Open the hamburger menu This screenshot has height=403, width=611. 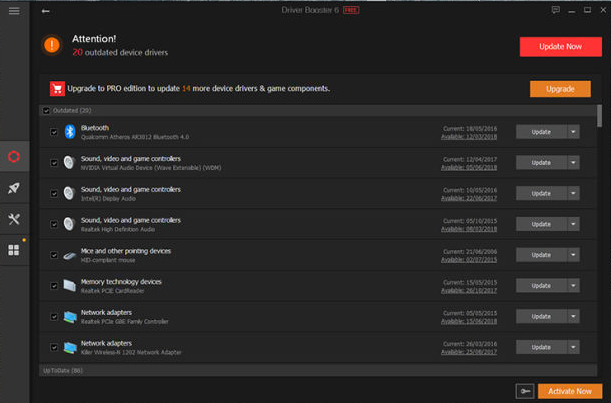click(14, 11)
